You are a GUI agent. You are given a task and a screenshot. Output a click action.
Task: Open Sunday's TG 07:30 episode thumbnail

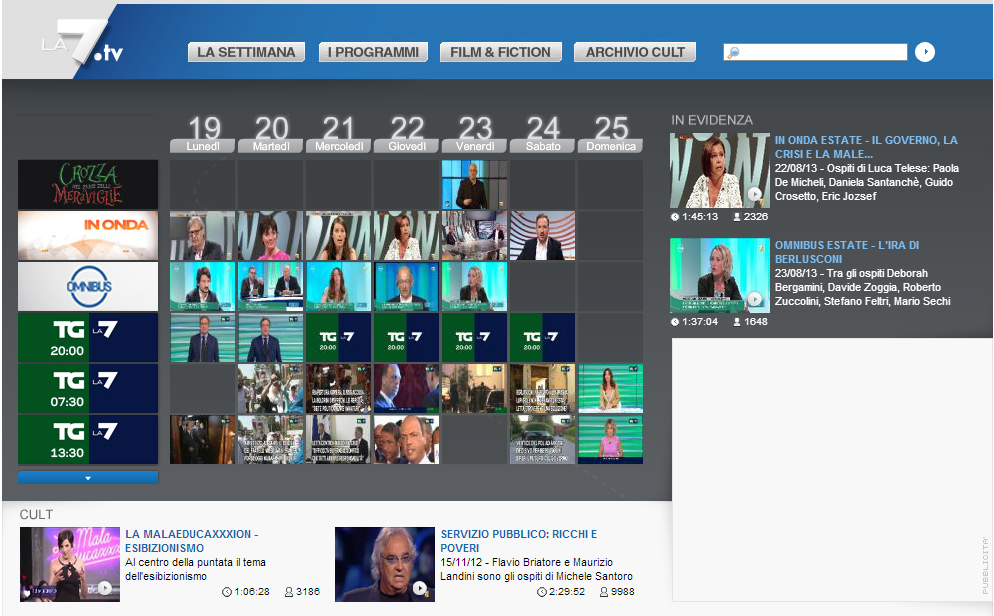[610, 388]
